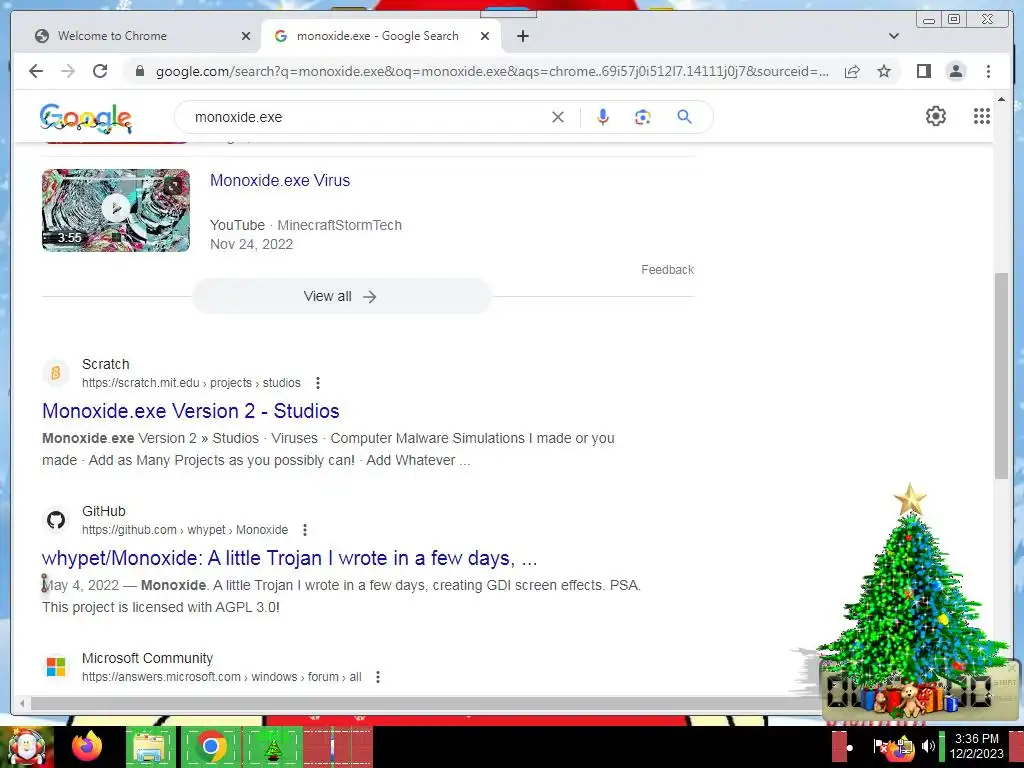Open the Santa Start button

pos(27,747)
